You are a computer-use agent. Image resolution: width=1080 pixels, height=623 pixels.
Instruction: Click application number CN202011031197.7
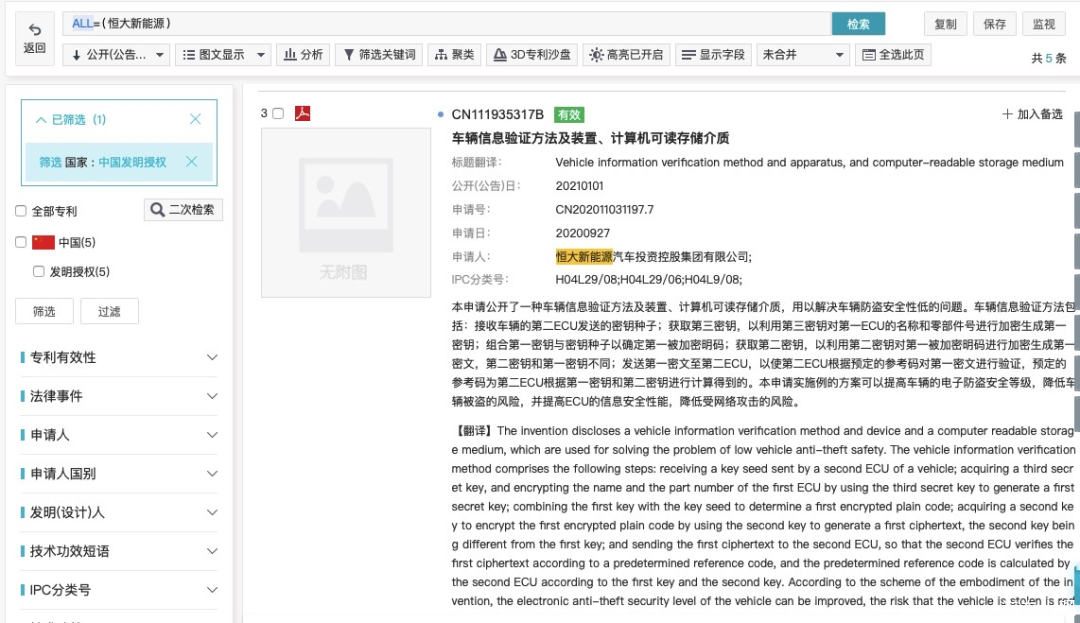coord(605,209)
